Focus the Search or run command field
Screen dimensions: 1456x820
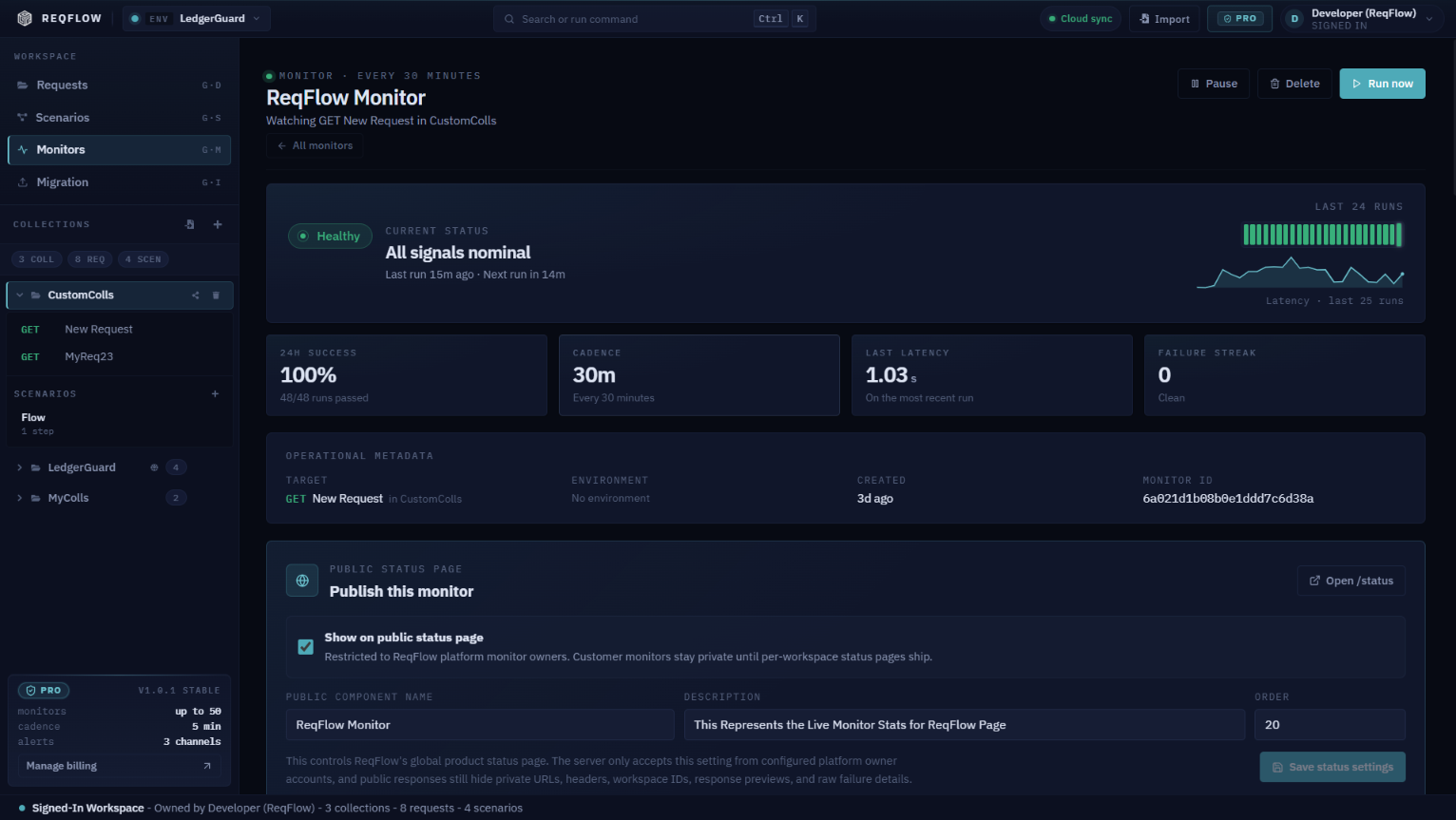click(x=655, y=19)
